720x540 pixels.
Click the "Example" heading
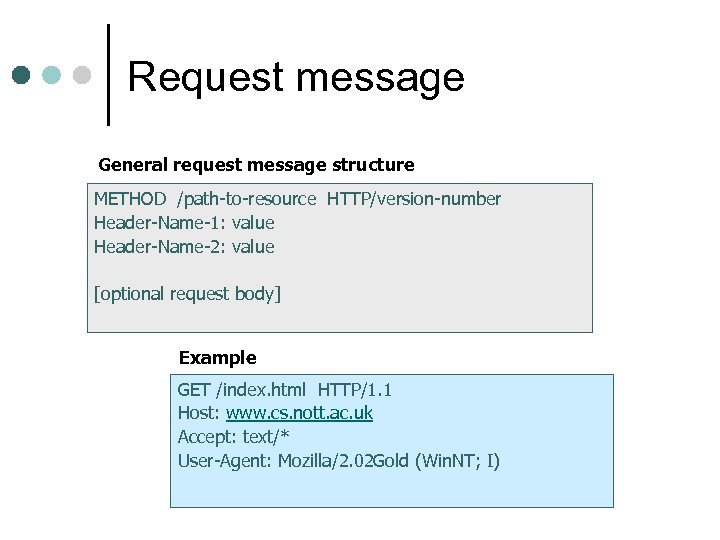[x=217, y=358]
